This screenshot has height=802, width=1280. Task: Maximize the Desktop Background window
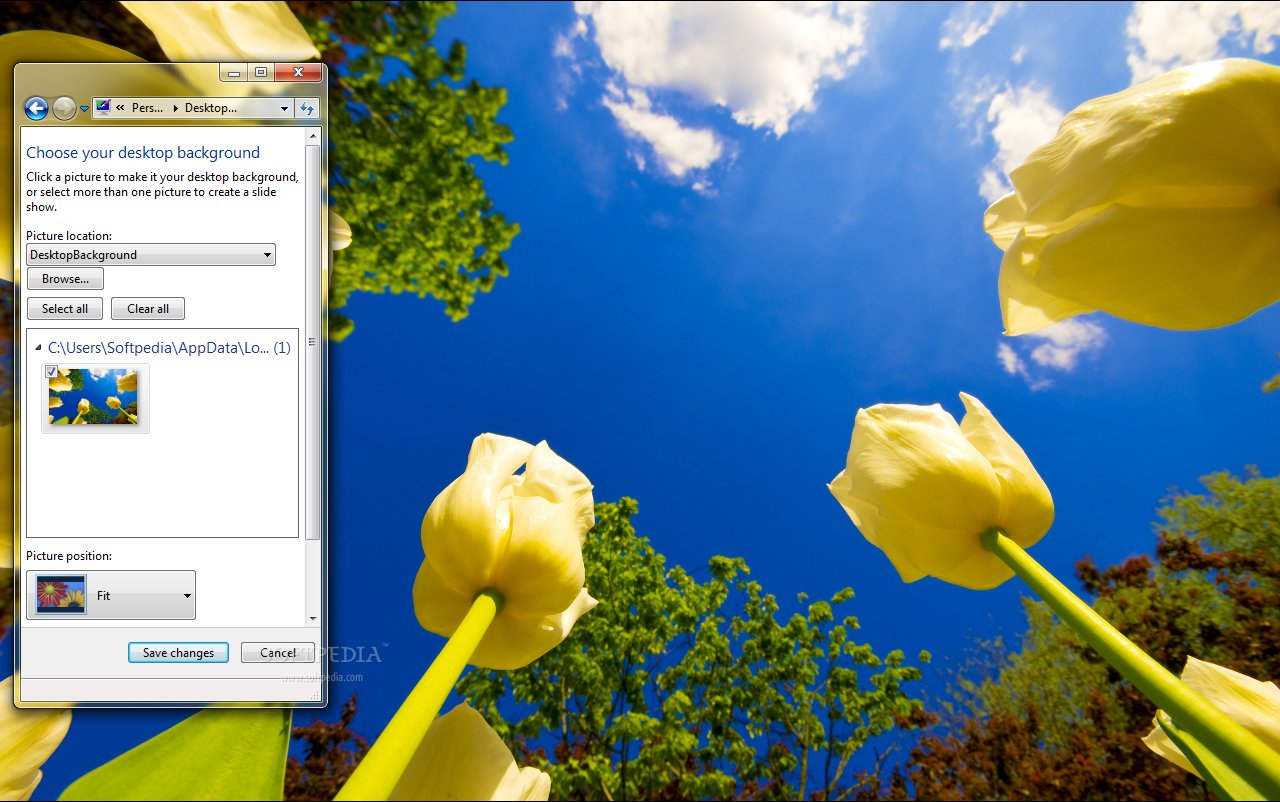coord(261,73)
